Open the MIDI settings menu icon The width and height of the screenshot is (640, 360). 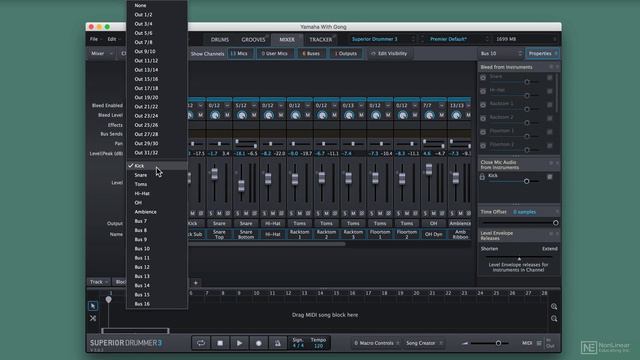pyautogui.click(x=539, y=343)
